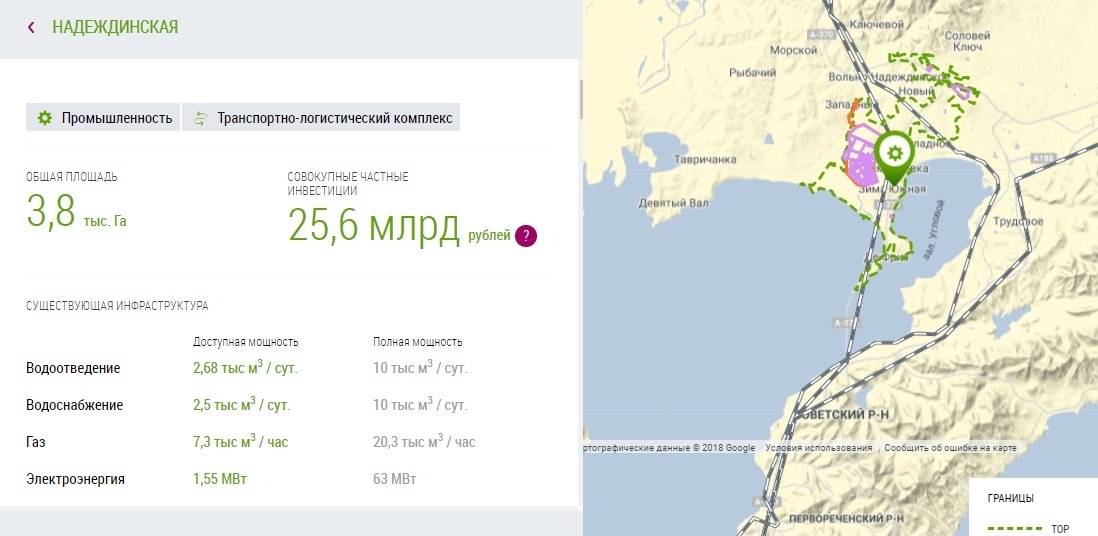
Task: Click the Тавричанка label on the map
Action: 704,159
